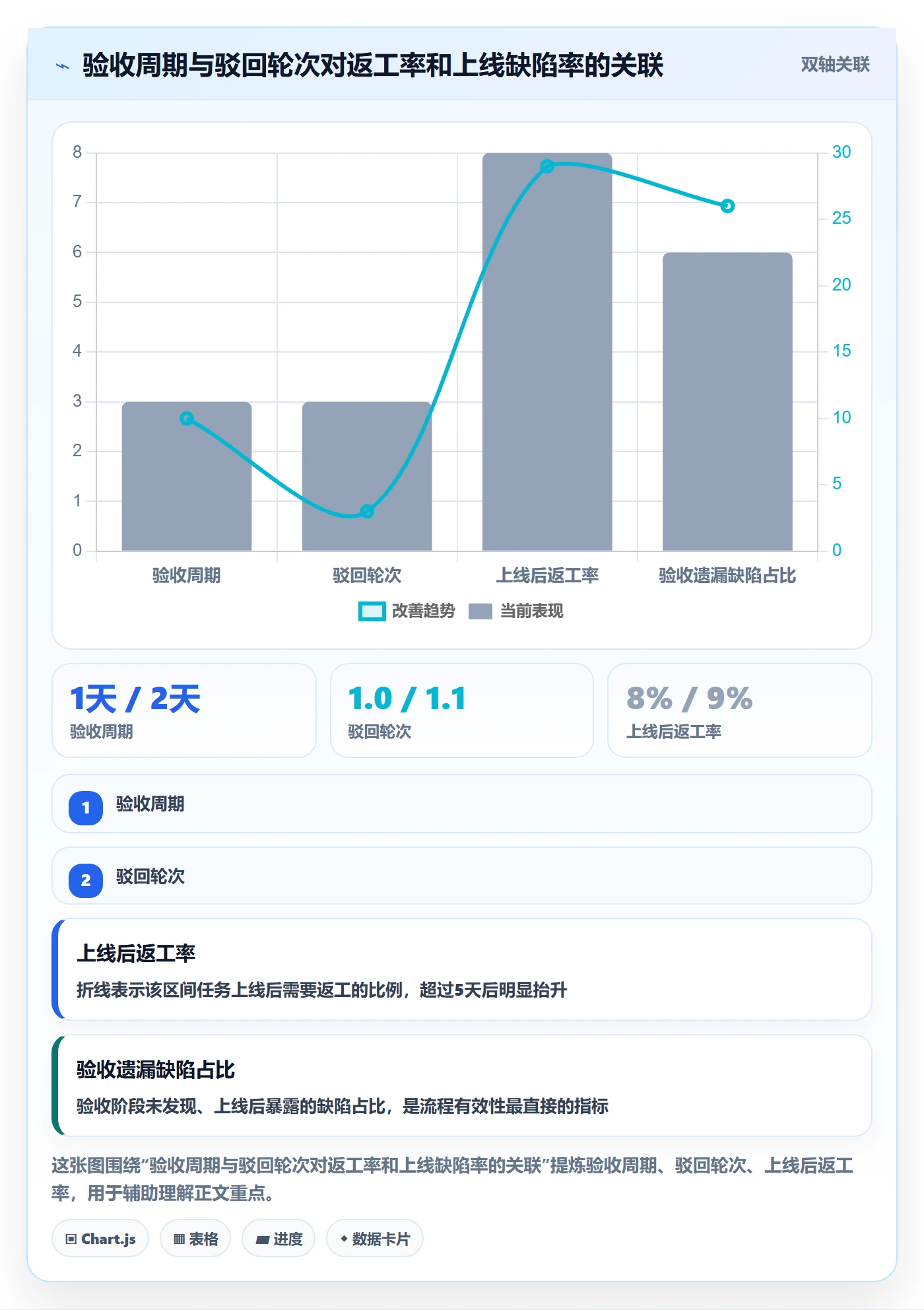Toggle the 当前表现 legend swatch

coord(480,611)
